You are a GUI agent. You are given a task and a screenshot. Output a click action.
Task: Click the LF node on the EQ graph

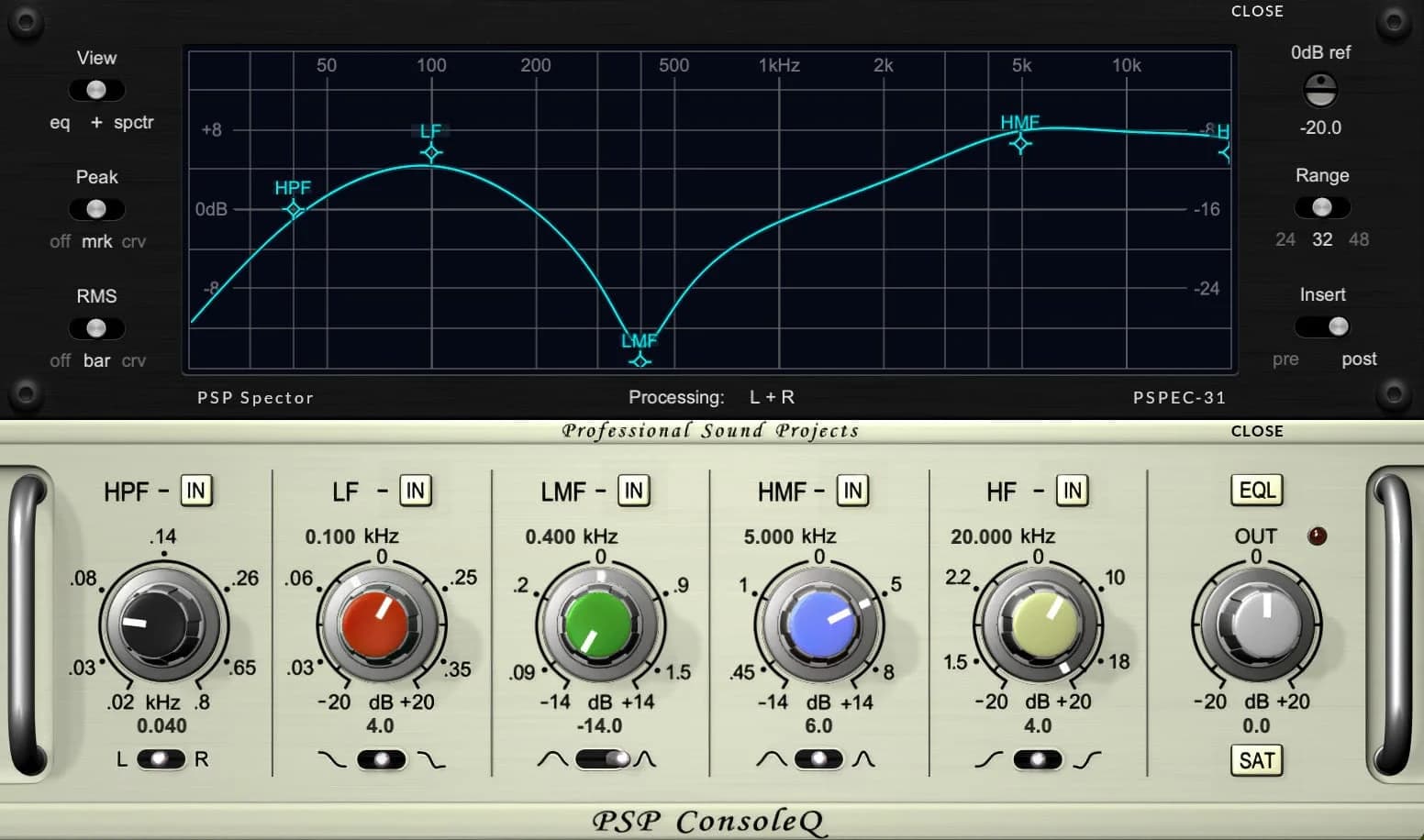(431, 151)
